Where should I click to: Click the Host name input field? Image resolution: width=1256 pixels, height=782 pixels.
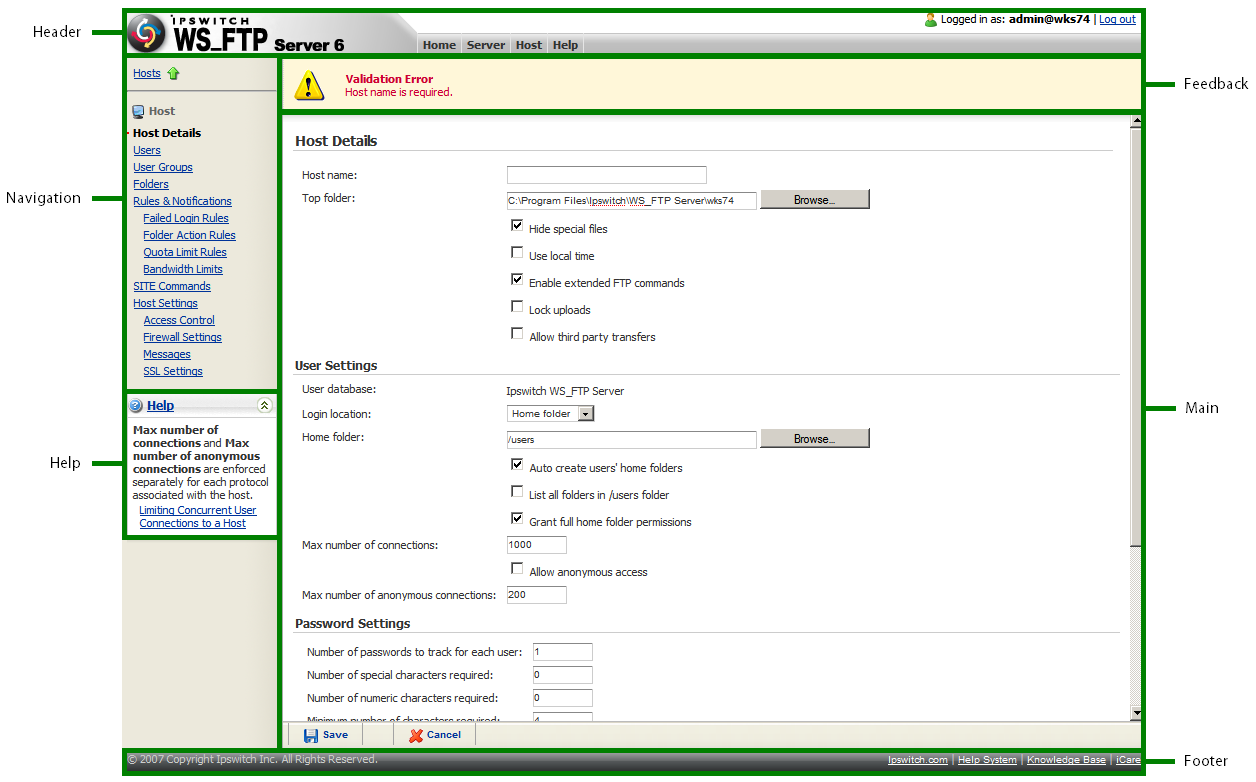pyautogui.click(x=607, y=175)
